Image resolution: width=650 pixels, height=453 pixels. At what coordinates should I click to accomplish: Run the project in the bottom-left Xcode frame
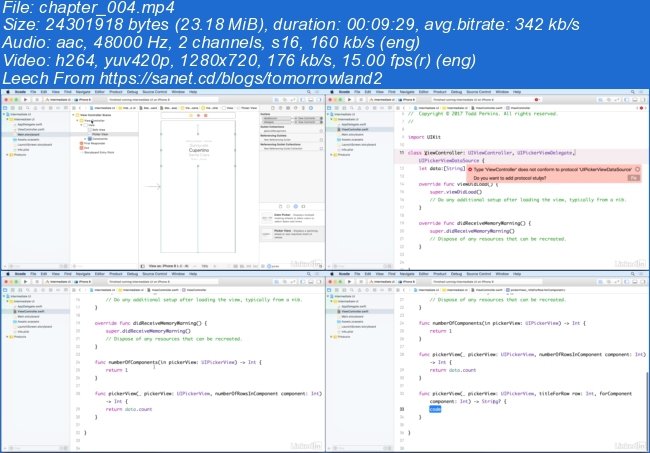coord(26,282)
